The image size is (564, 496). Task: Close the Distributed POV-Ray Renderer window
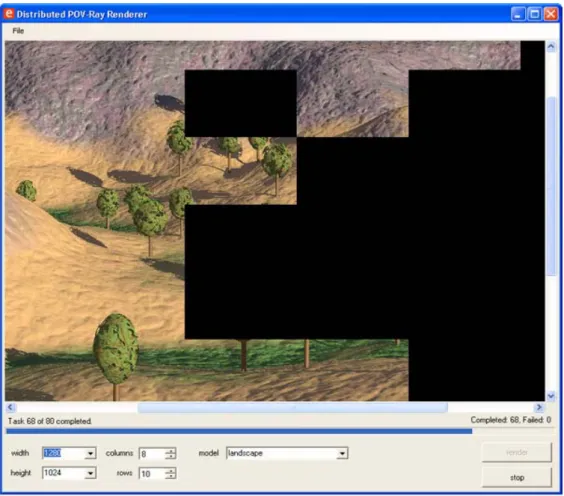point(551,14)
